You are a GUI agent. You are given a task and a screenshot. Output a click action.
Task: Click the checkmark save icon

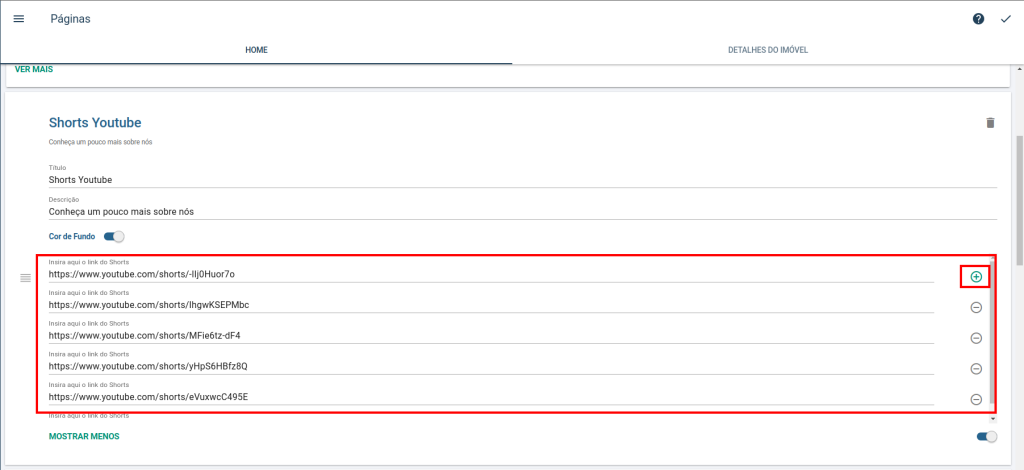point(1006,19)
